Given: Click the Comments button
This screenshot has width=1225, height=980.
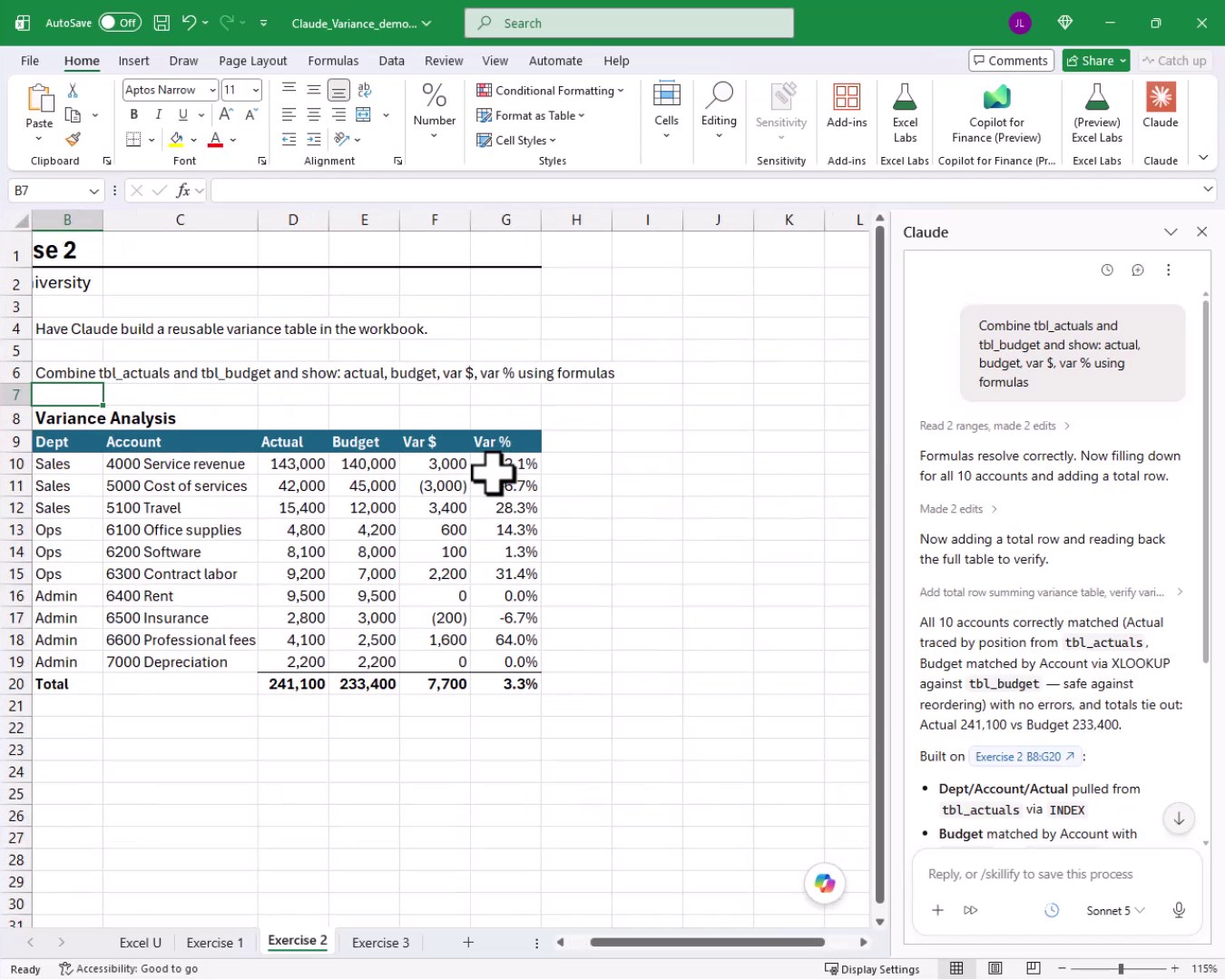Looking at the screenshot, I should 1011,61.
